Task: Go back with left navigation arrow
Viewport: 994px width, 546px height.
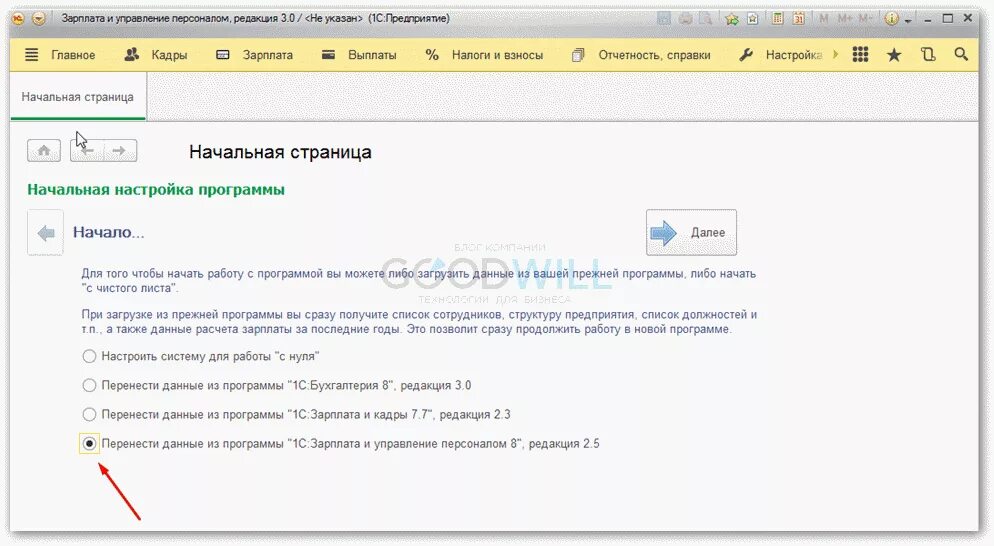Action: (87, 150)
